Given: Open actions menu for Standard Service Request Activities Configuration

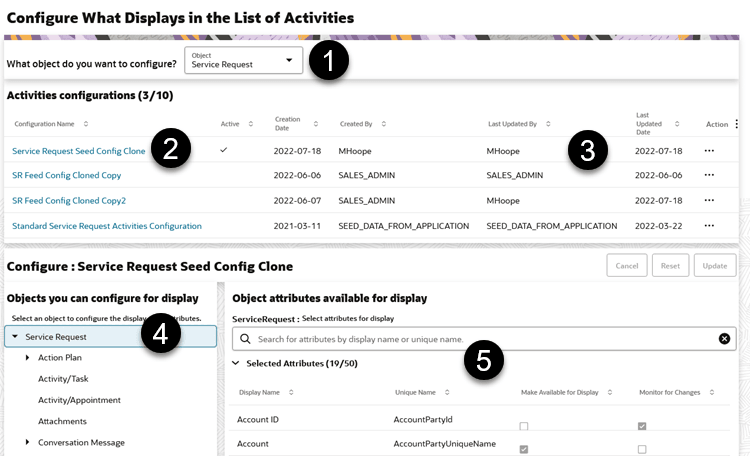Looking at the screenshot, I should (710, 226).
